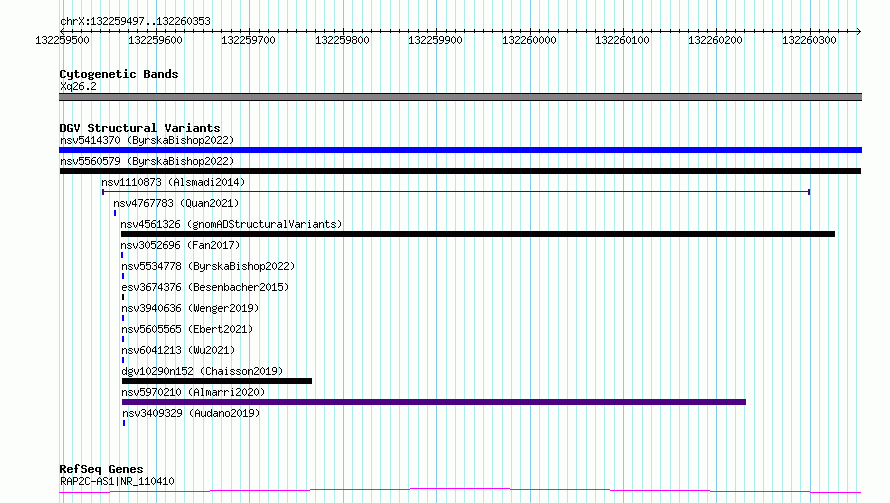This screenshot has width=890, height=503.
Task: Open nsv4561326 (gnomADStructuralVariants) label
Action: point(232,224)
